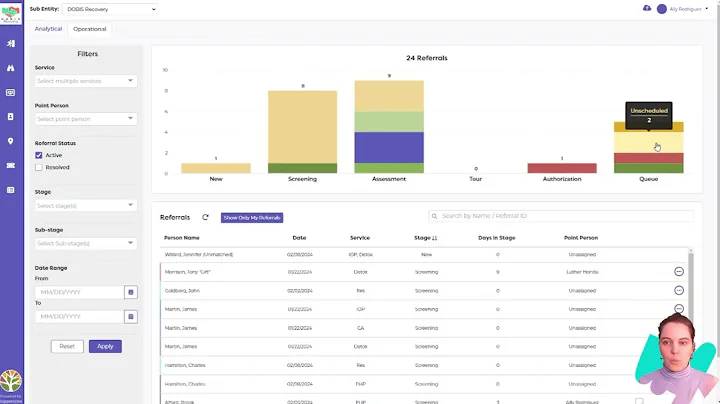Viewport: 720px width, 404px height.
Task: Open the binoculars search sidebar icon
Action: pos(11,68)
